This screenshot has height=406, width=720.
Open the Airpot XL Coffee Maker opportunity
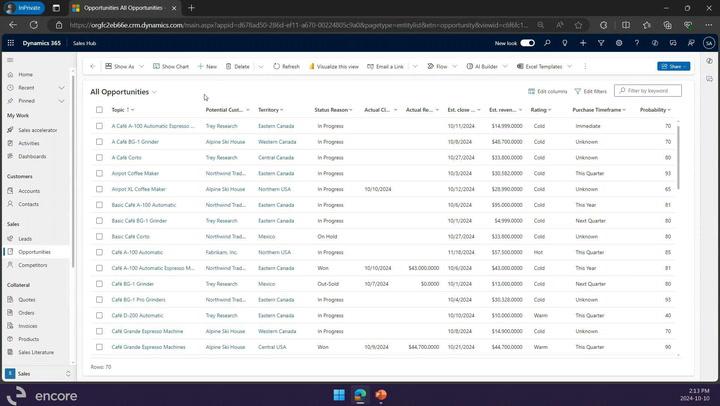pos(138,189)
